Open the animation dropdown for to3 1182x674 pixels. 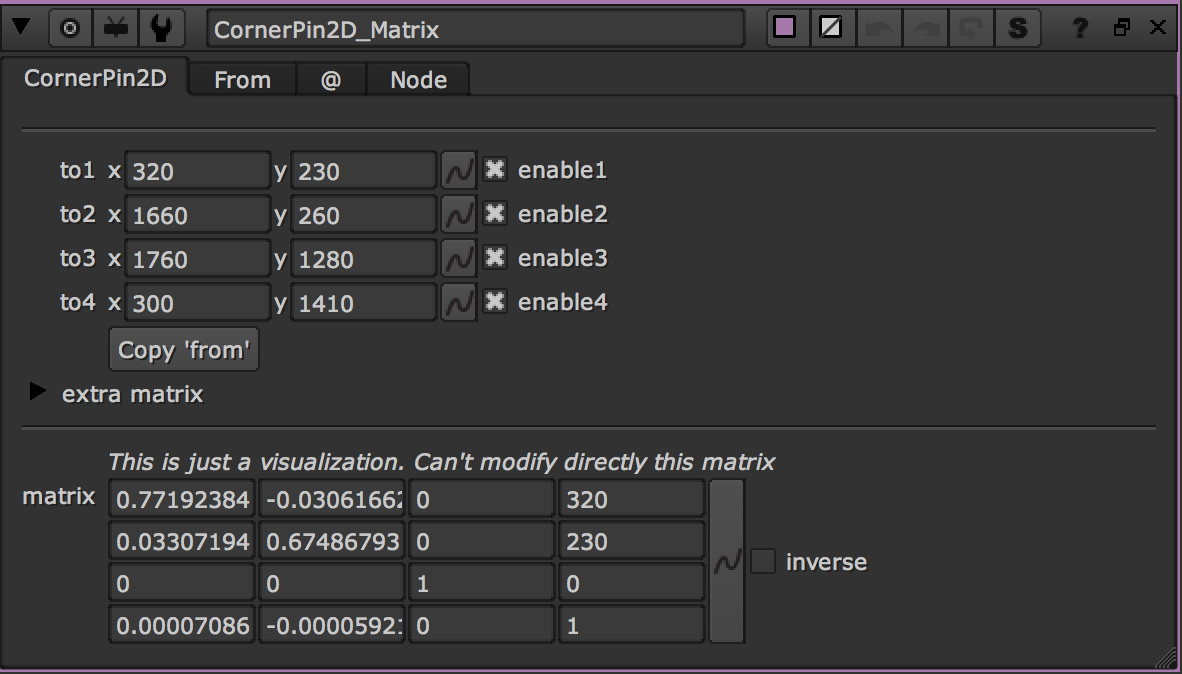click(x=458, y=258)
